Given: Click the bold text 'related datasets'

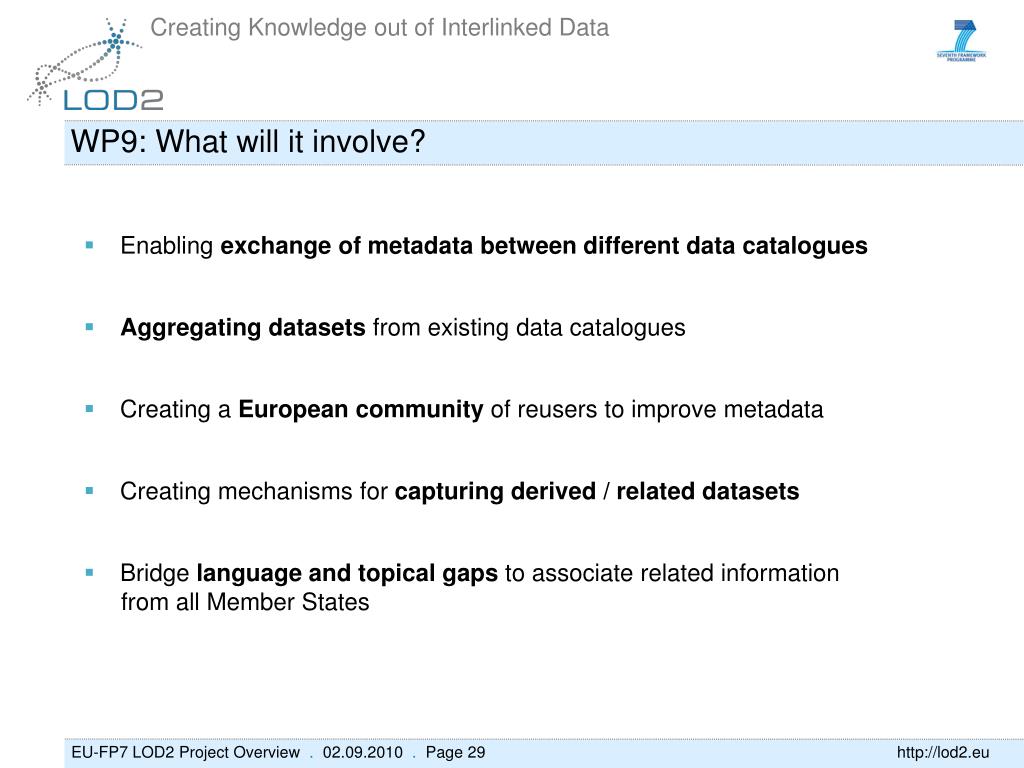Looking at the screenshot, I should (708, 491).
